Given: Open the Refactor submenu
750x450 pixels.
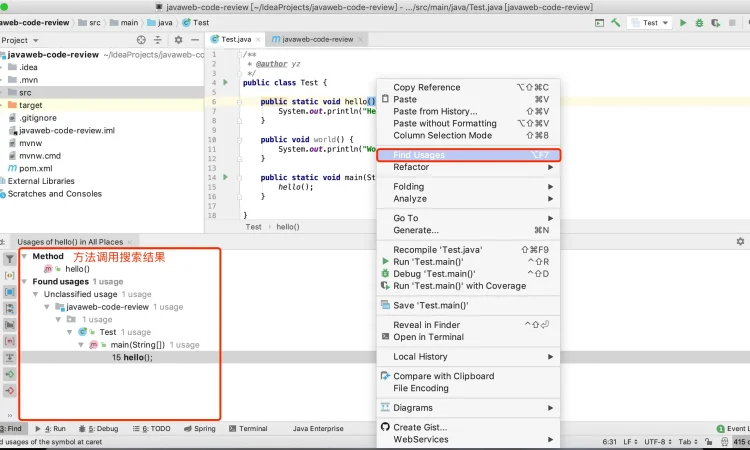Looking at the screenshot, I should [468, 167].
